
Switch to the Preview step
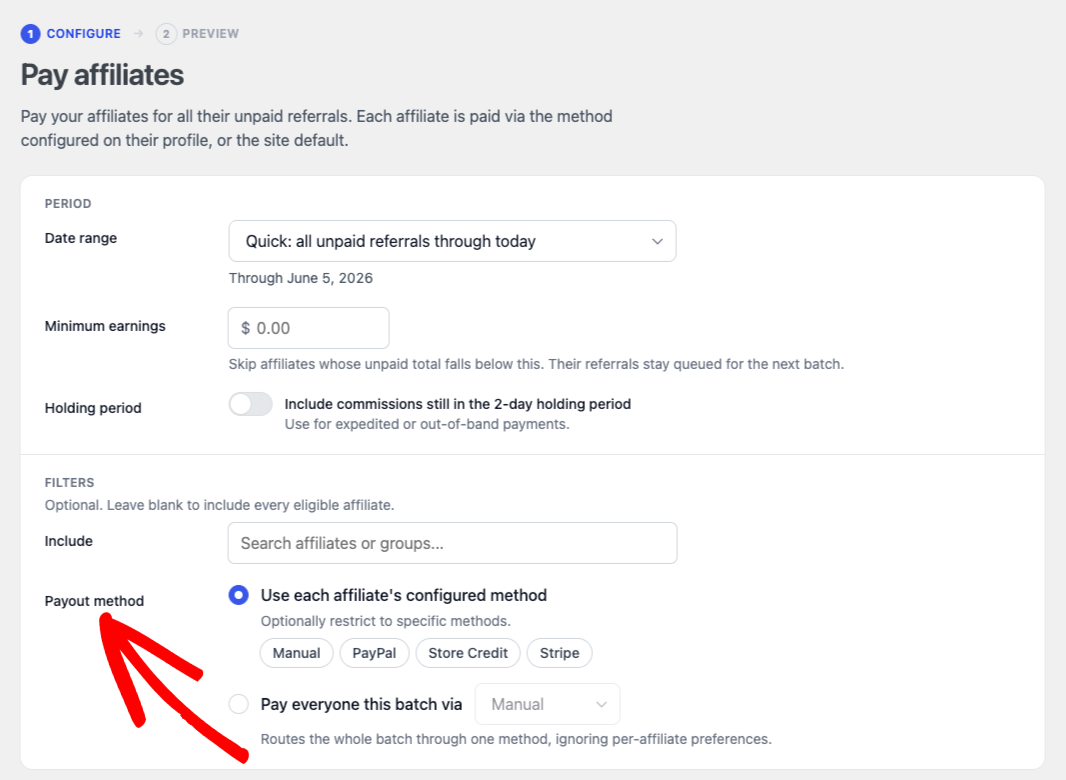[x=211, y=34]
